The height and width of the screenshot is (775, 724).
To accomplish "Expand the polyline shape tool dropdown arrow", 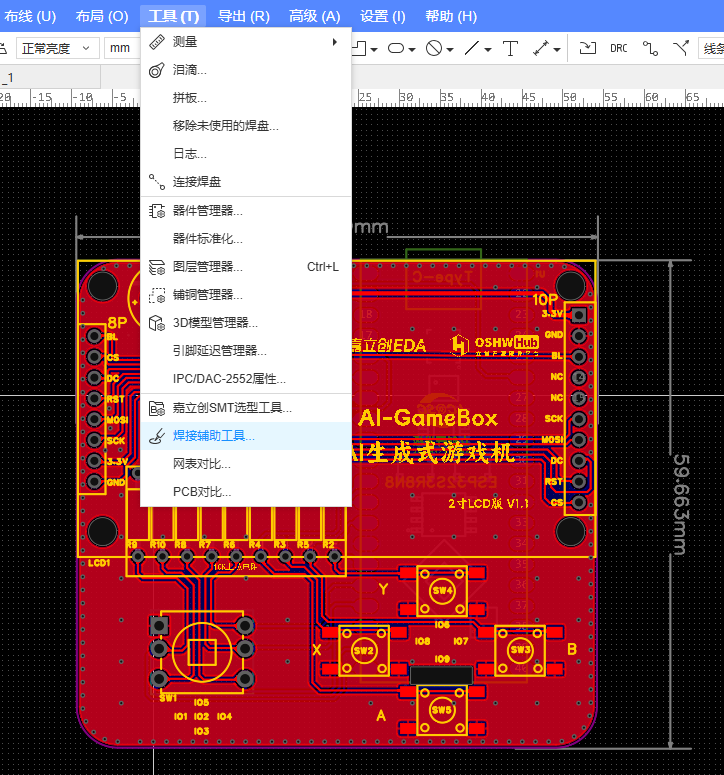I will coord(374,49).
